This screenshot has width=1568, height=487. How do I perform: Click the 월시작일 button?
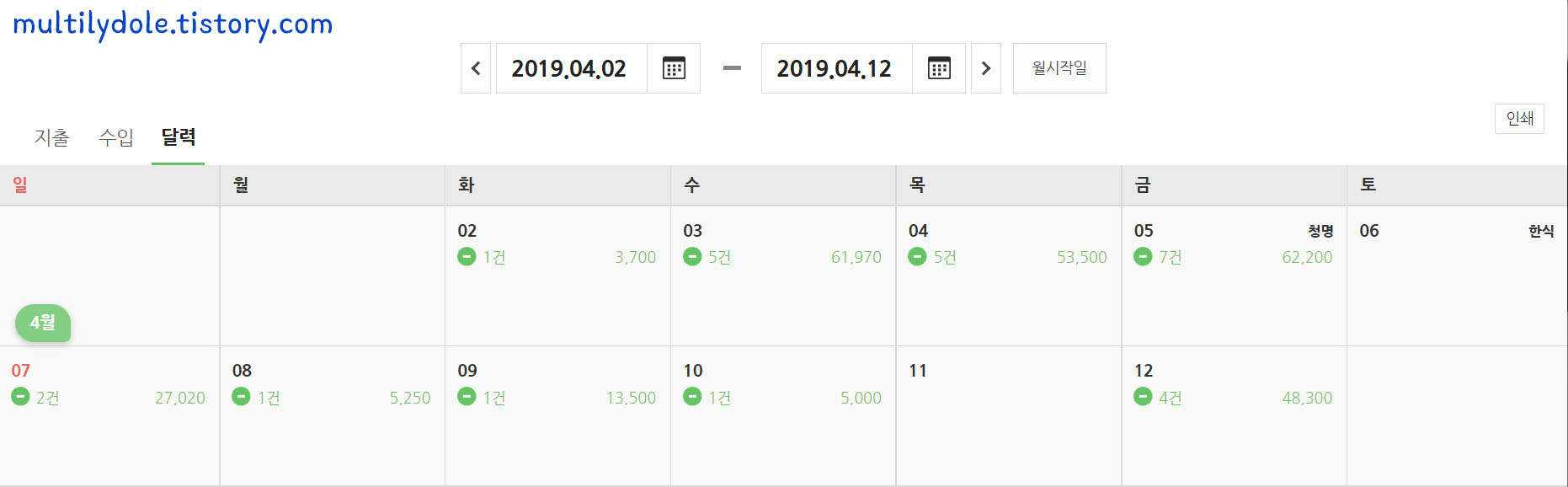pos(1059,68)
